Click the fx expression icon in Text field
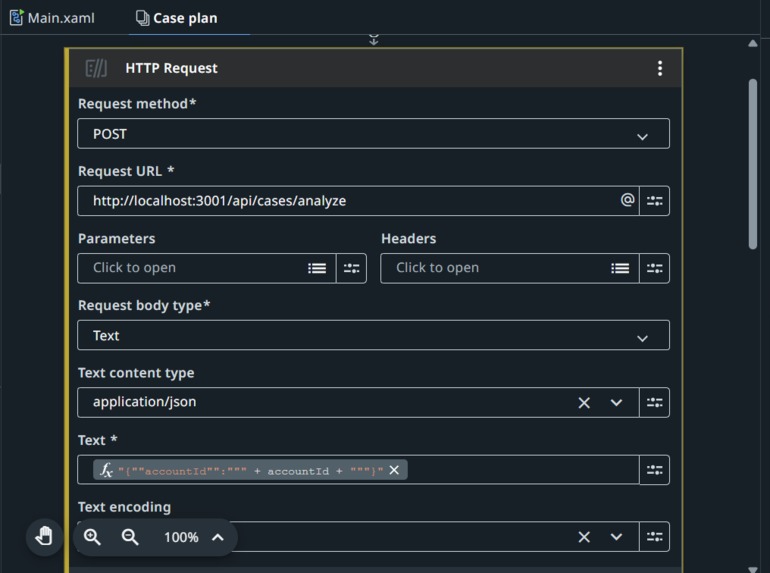 [x=106, y=470]
